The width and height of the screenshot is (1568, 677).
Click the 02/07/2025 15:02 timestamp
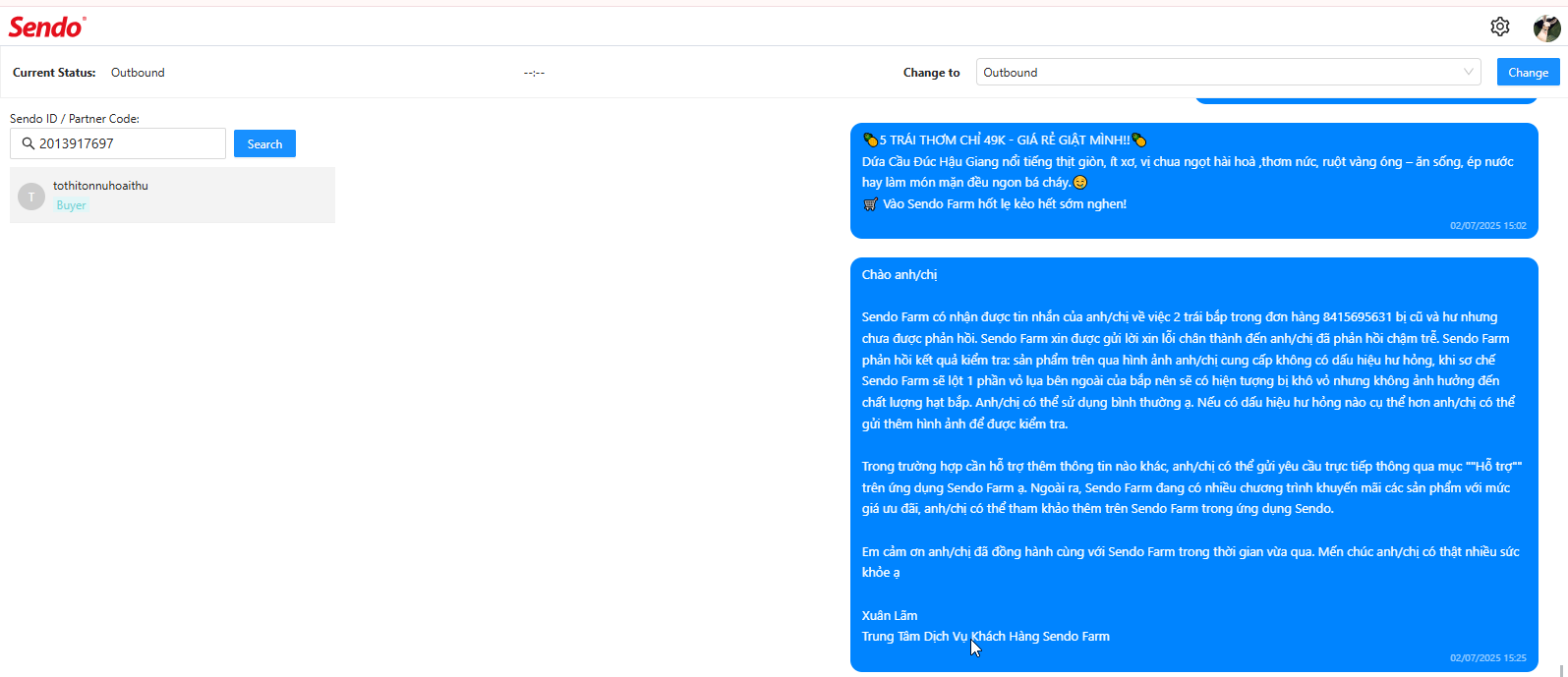[1487, 226]
